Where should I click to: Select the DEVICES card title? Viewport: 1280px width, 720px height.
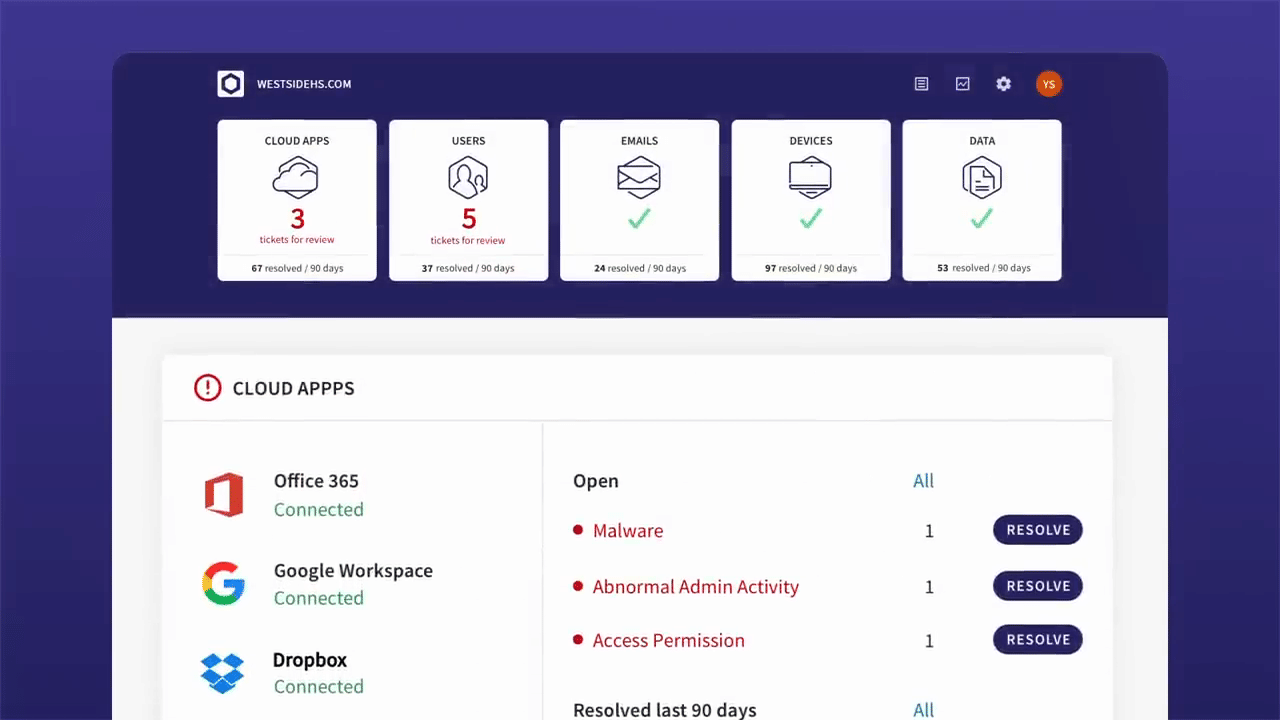point(810,141)
